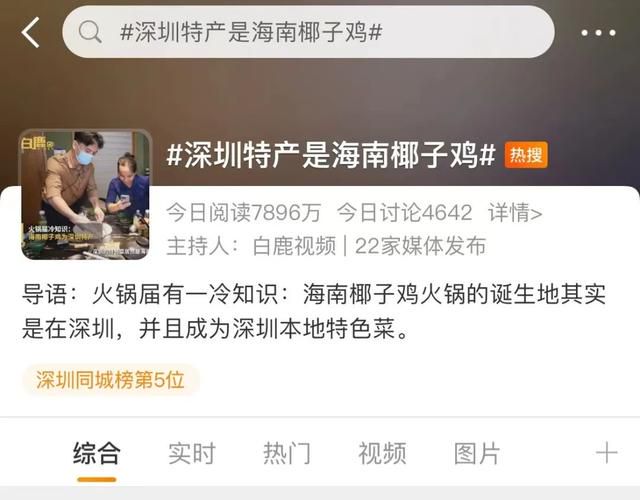640x500 pixels.
Task: Open the topic cover thumbnail image
Action: 85,194
